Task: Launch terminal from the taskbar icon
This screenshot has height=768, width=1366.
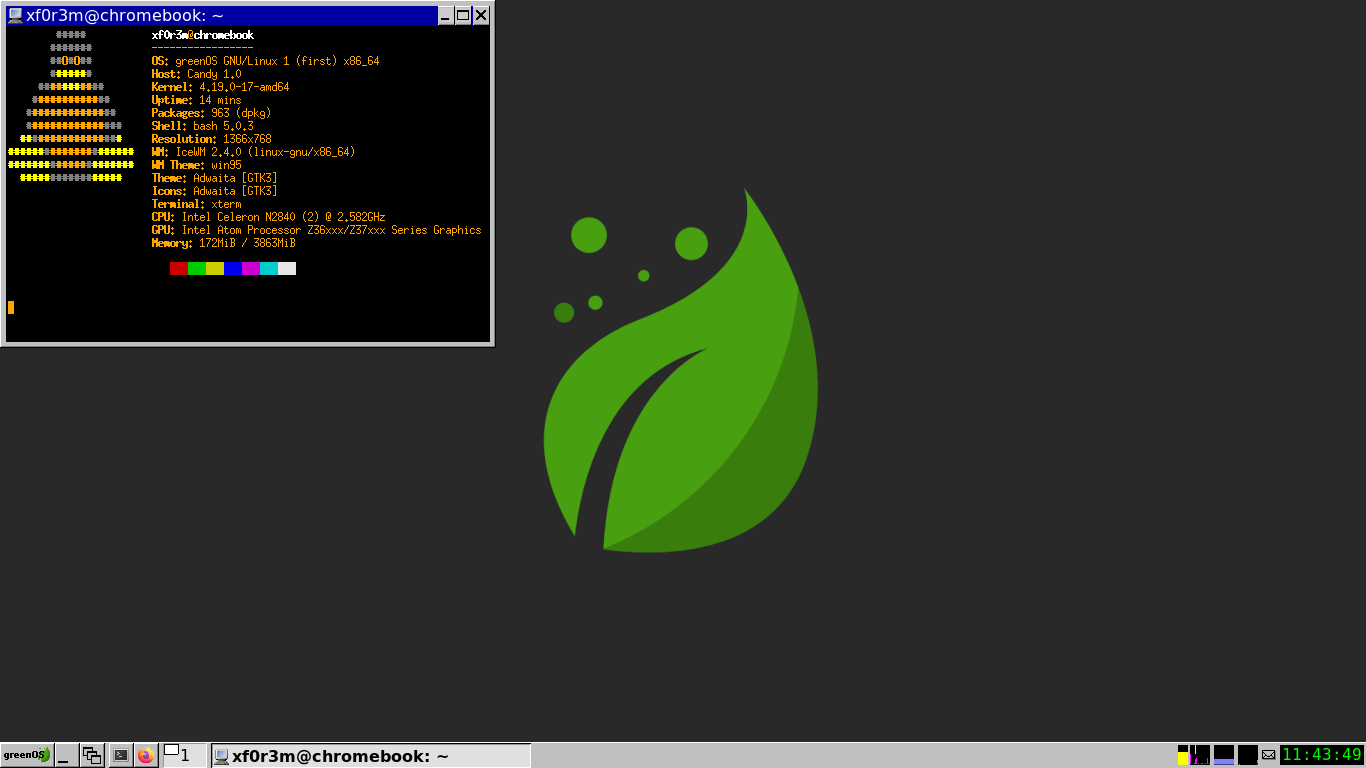Action: (x=121, y=755)
